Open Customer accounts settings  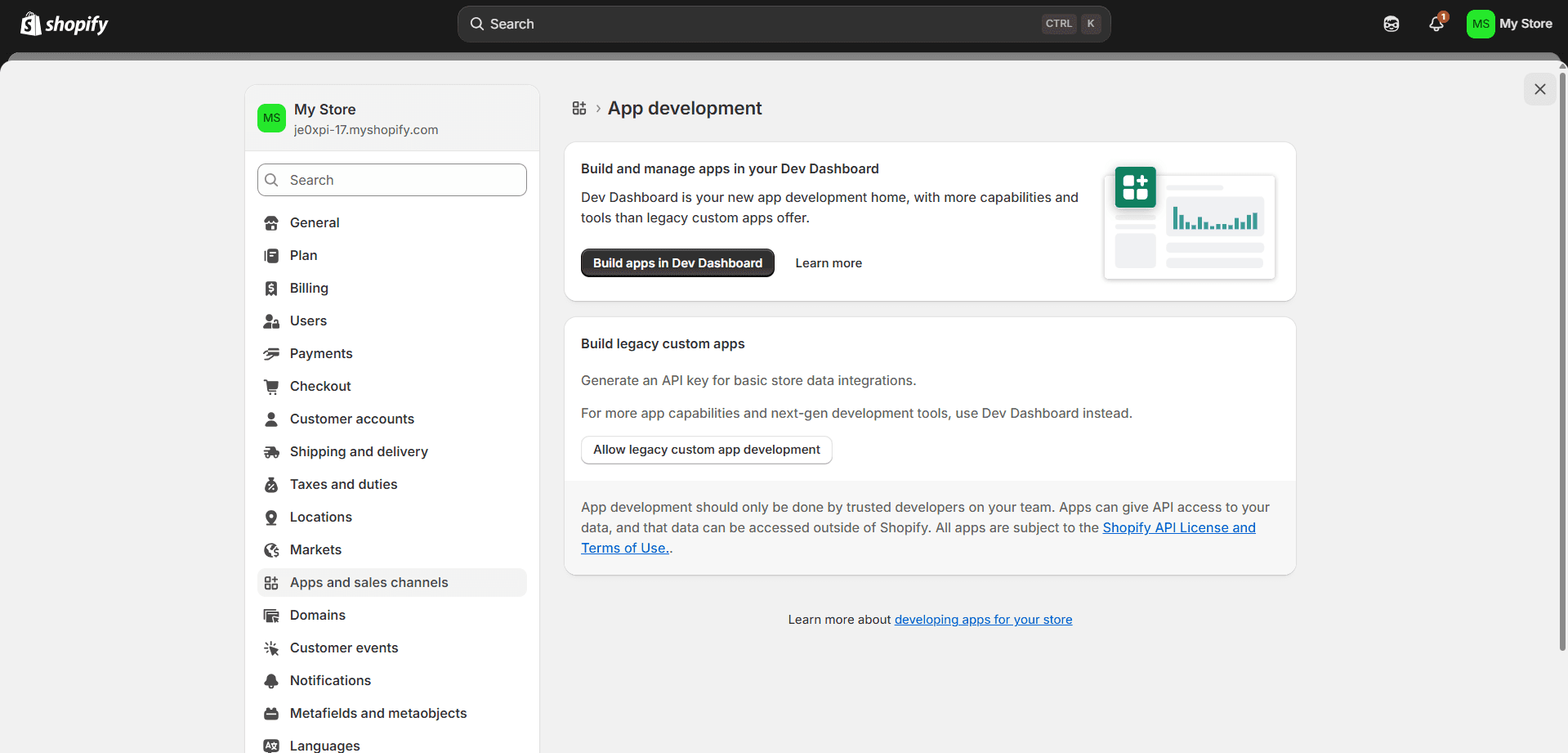(392, 419)
